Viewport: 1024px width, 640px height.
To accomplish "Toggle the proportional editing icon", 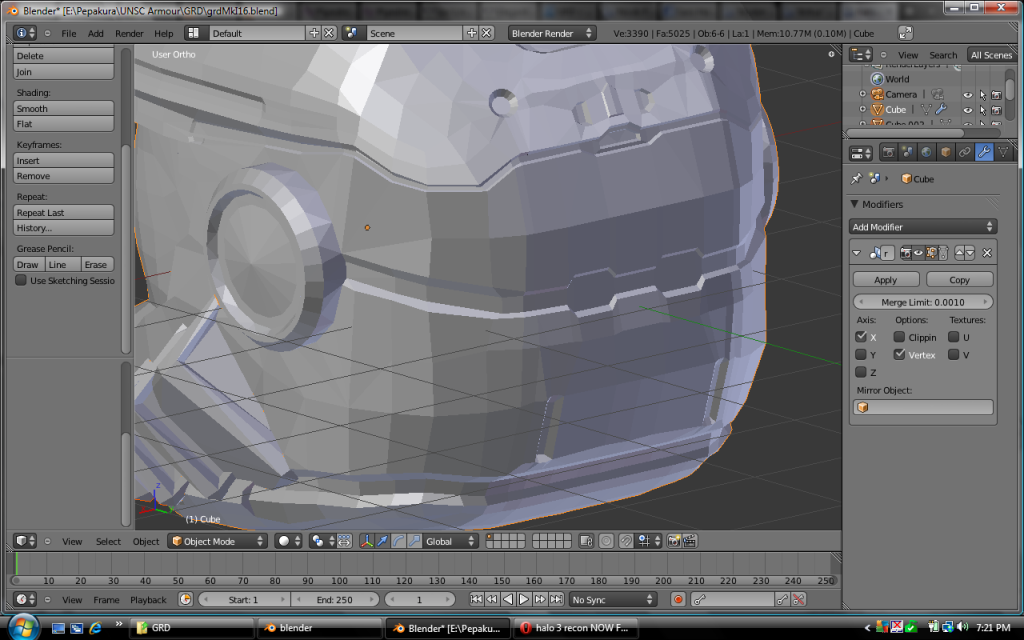I will click(606, 541).
